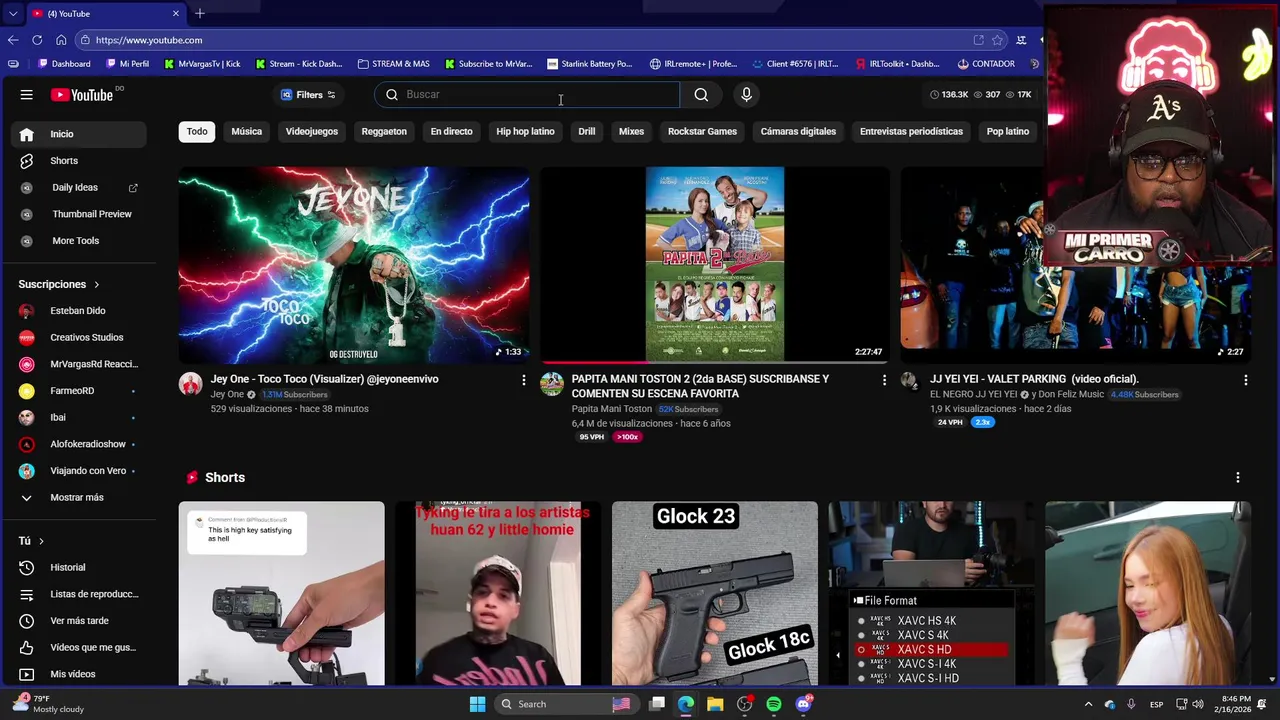Select the En directo filter chip
1280x720 pixels.
(451, 131)
